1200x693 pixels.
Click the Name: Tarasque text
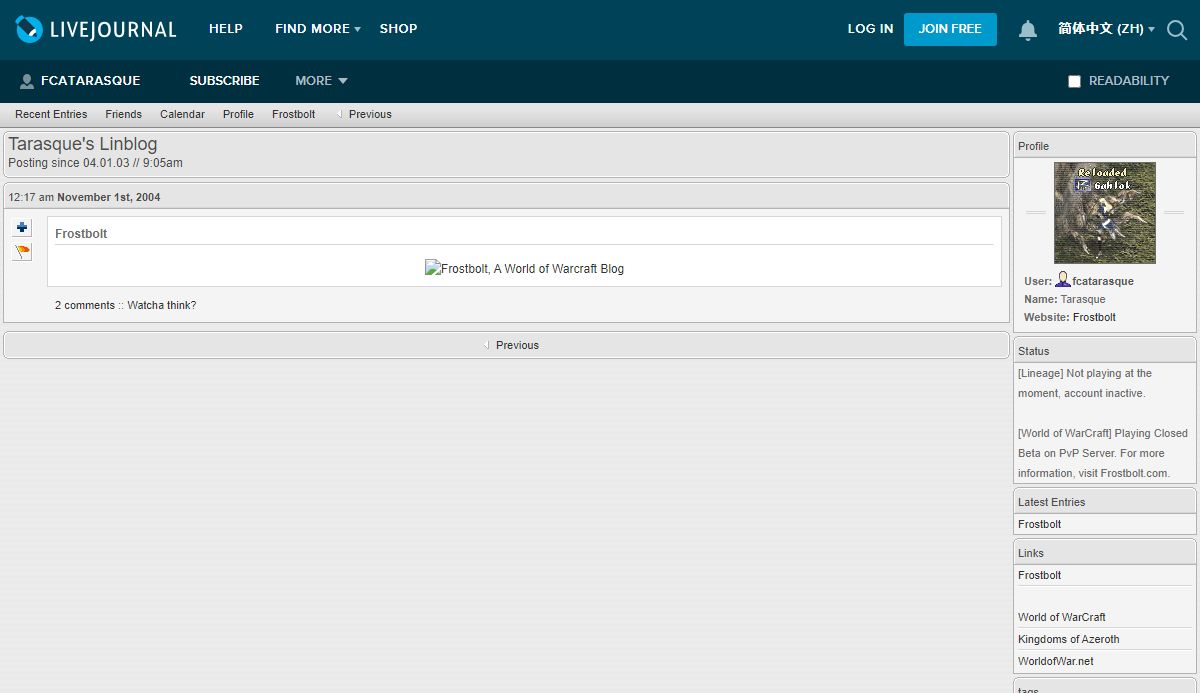point(1065,299)
